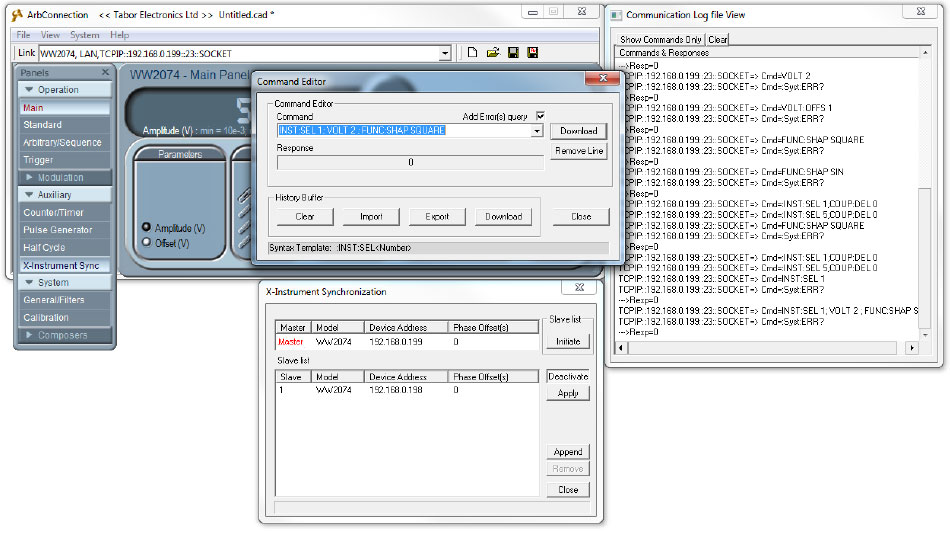Image resolution: width=950 pixels, height=533 pixels.
Task: Select the Offset (V) radio button
Action: click(x=147, y=242)
